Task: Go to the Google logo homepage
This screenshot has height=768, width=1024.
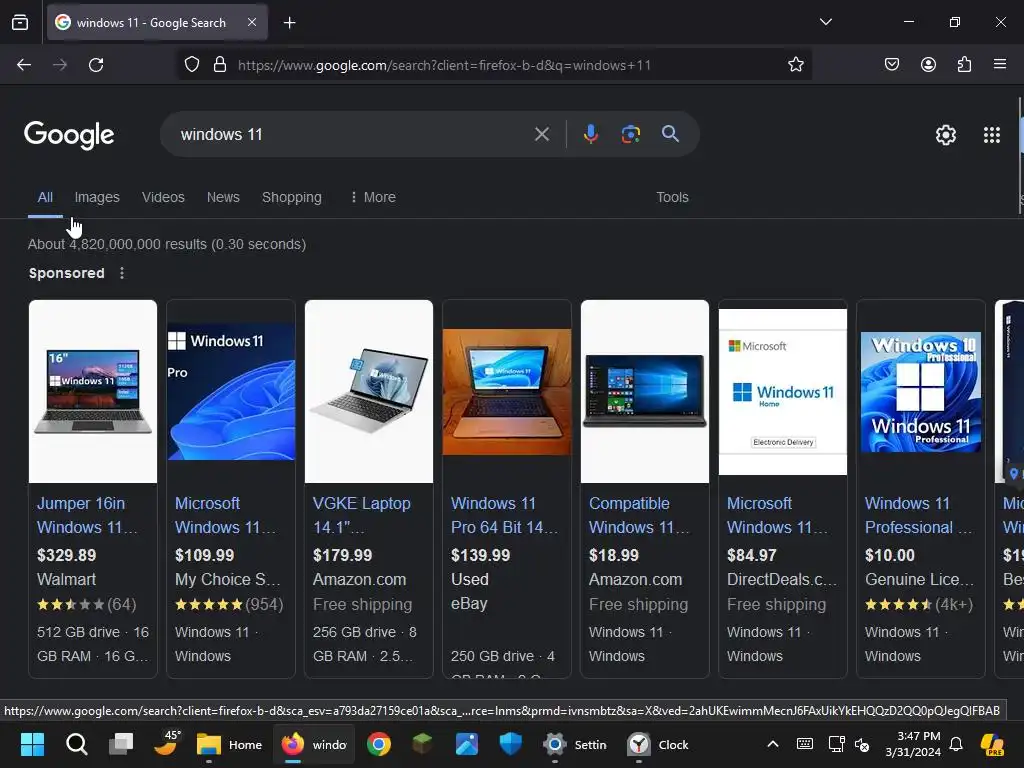Action: pos(69,135)
